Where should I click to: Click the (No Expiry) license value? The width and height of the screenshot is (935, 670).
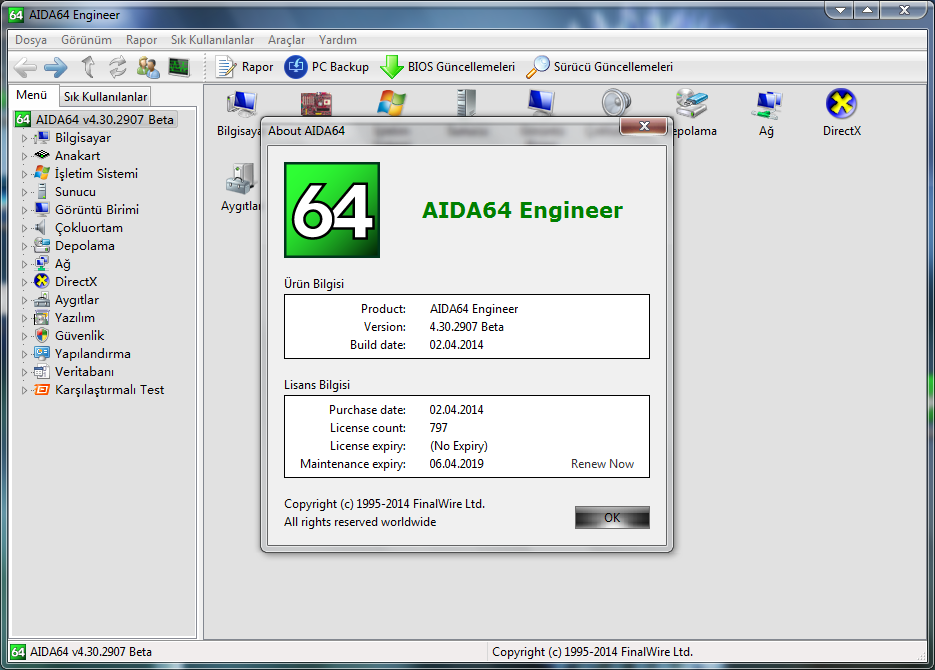[459, 446]
